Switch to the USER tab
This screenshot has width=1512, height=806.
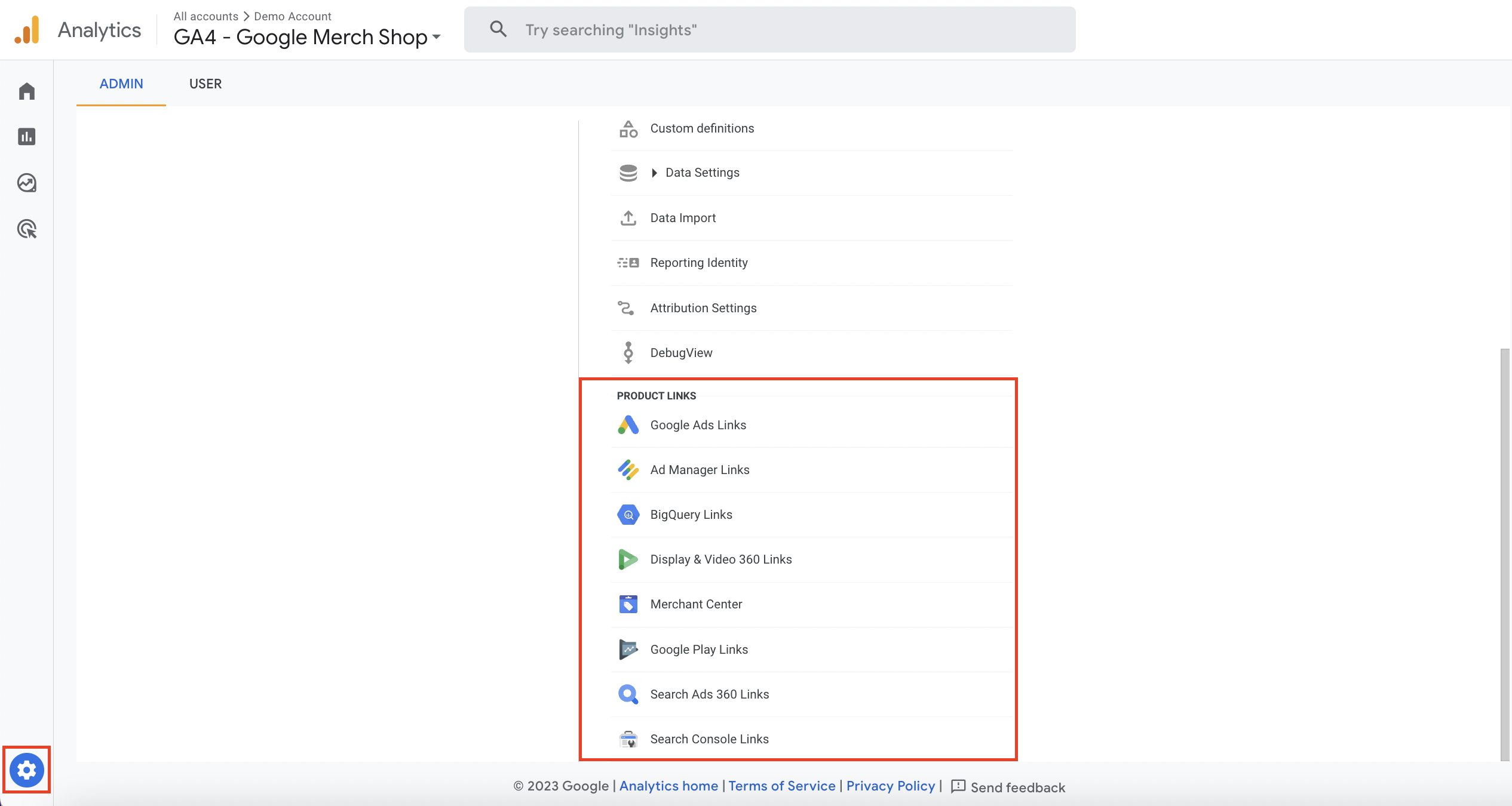[x=206, y=84]
